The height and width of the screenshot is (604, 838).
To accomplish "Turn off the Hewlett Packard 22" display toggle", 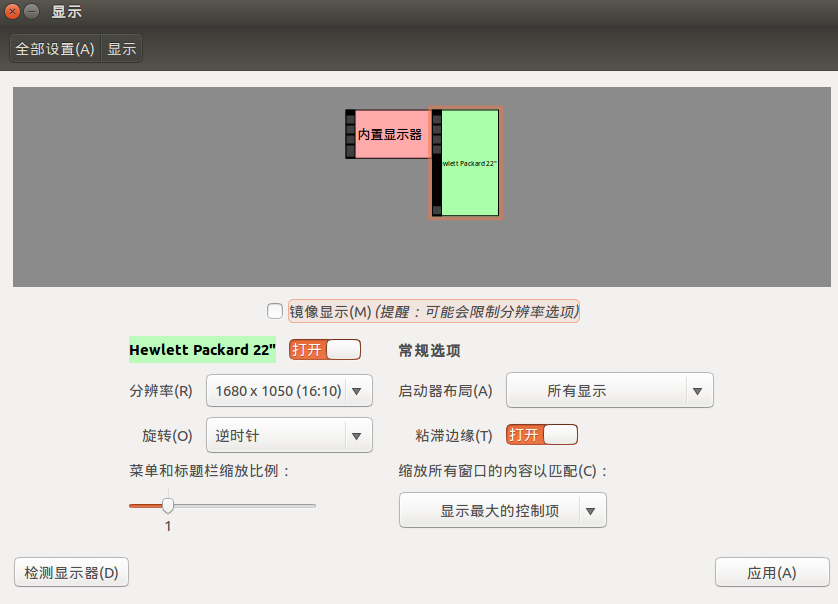I will (324, 349).
